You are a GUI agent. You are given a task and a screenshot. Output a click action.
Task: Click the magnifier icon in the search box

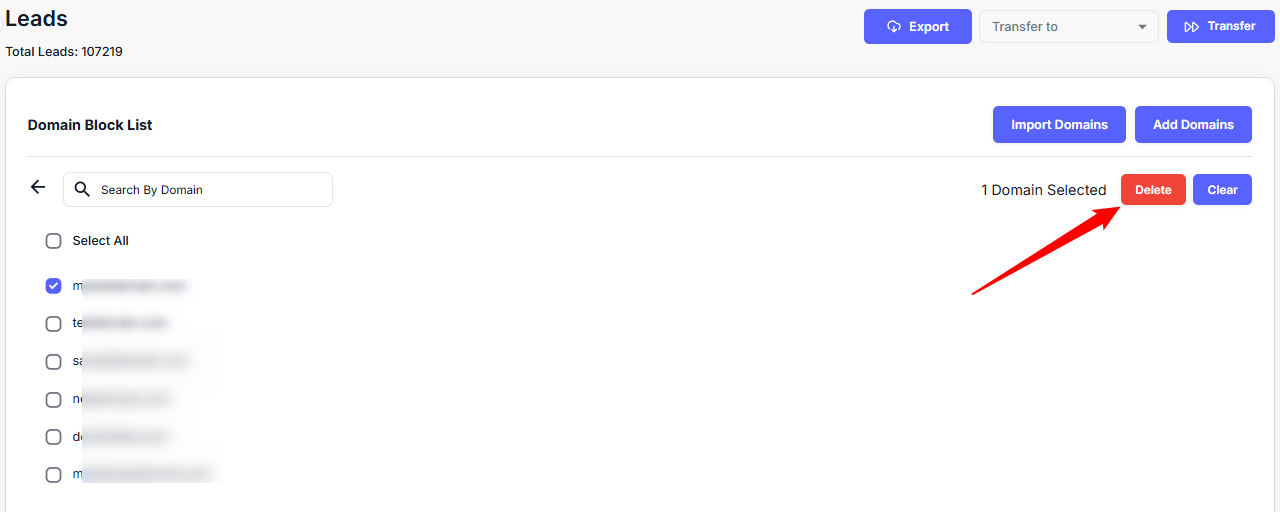point(83,189)
